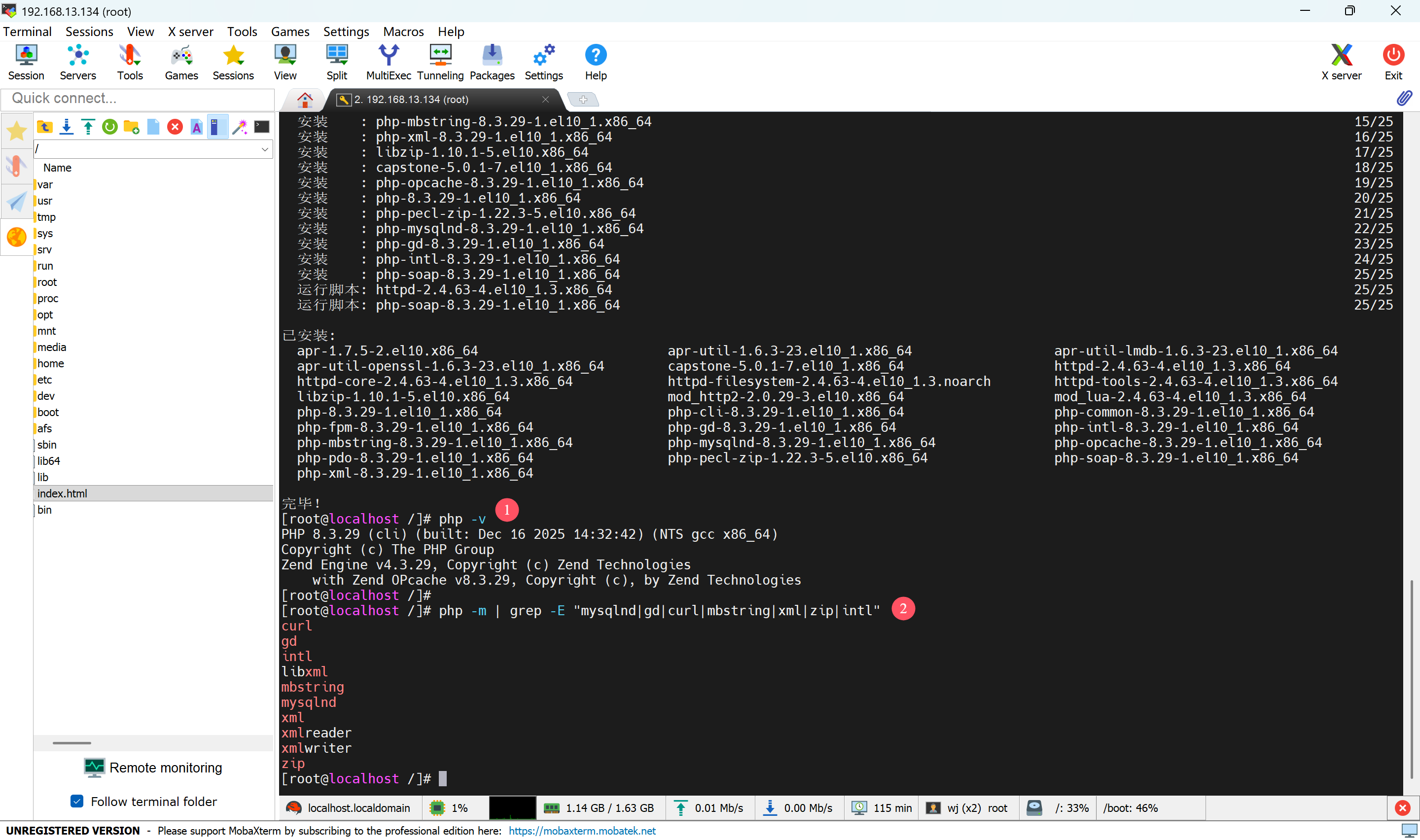Download selected files with blue arrow icon
Image resolution: width=1420 pixels, height=840 pixels.
click(x=66, y=127)
